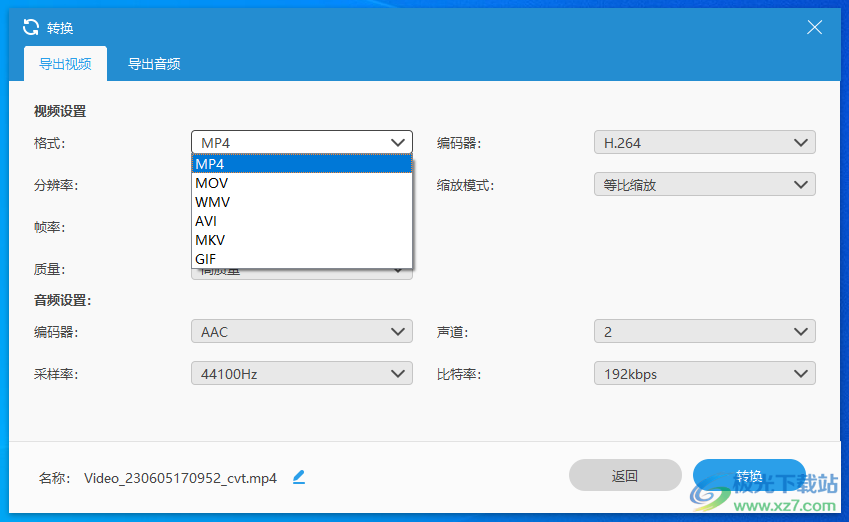Choose MKV format option
This screenshot has width=849, height=522.
(302, 240)
